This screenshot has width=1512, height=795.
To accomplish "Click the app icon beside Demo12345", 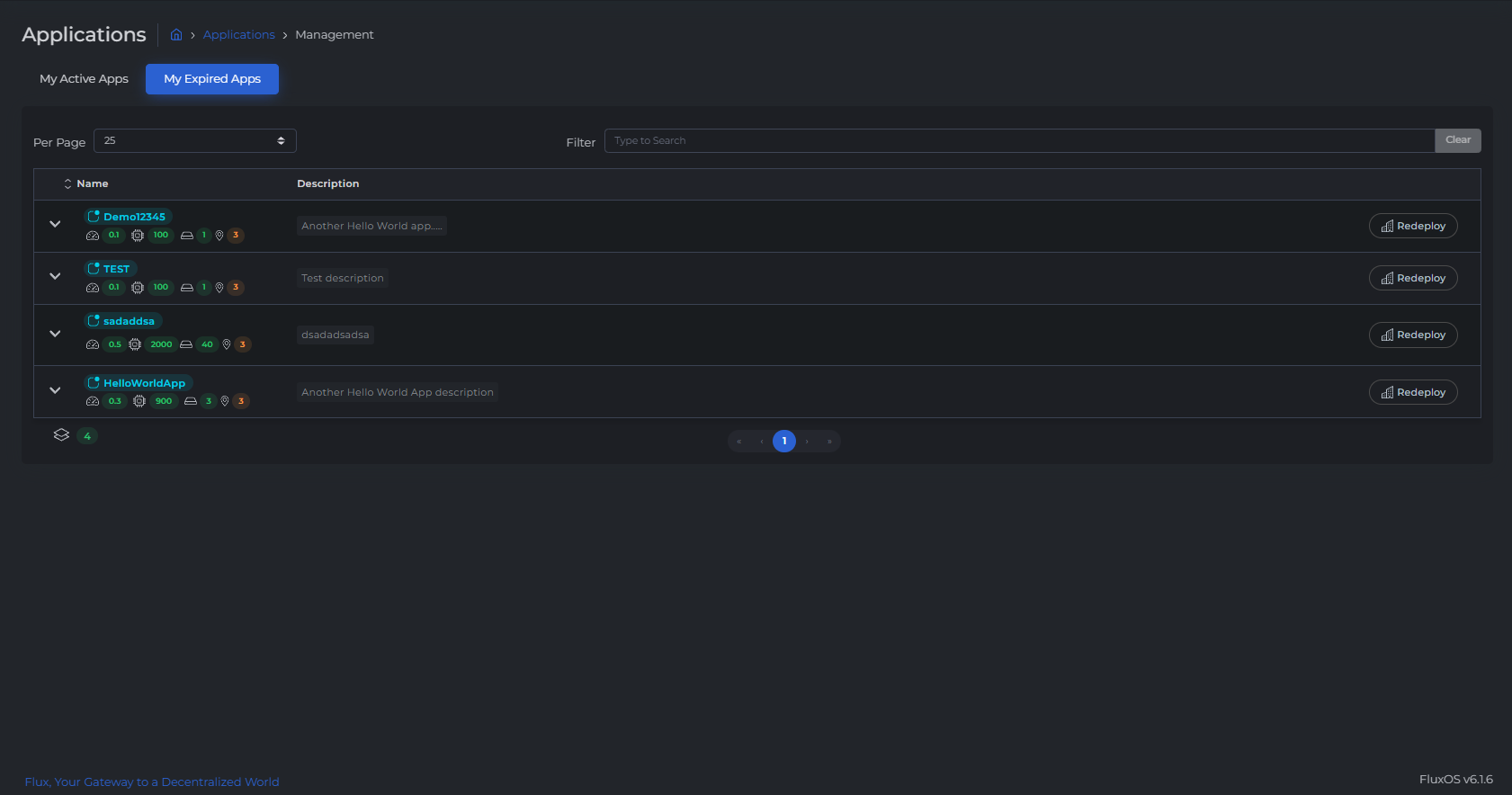I will tap(93, 217).
